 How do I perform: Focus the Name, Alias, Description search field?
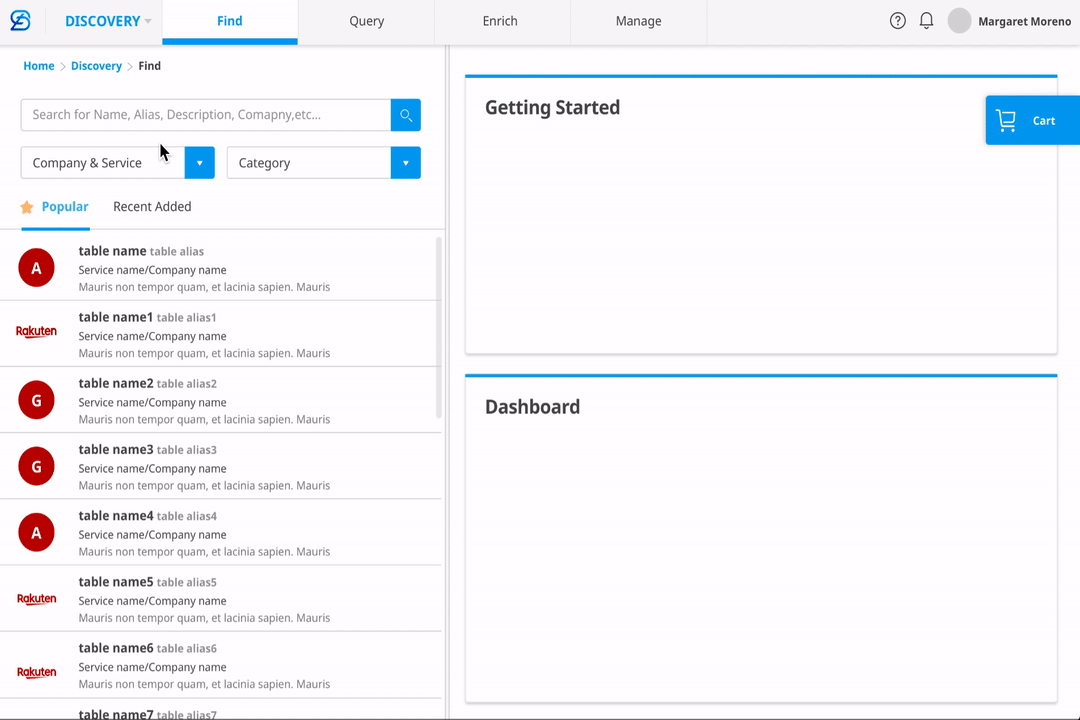point(206,115)
